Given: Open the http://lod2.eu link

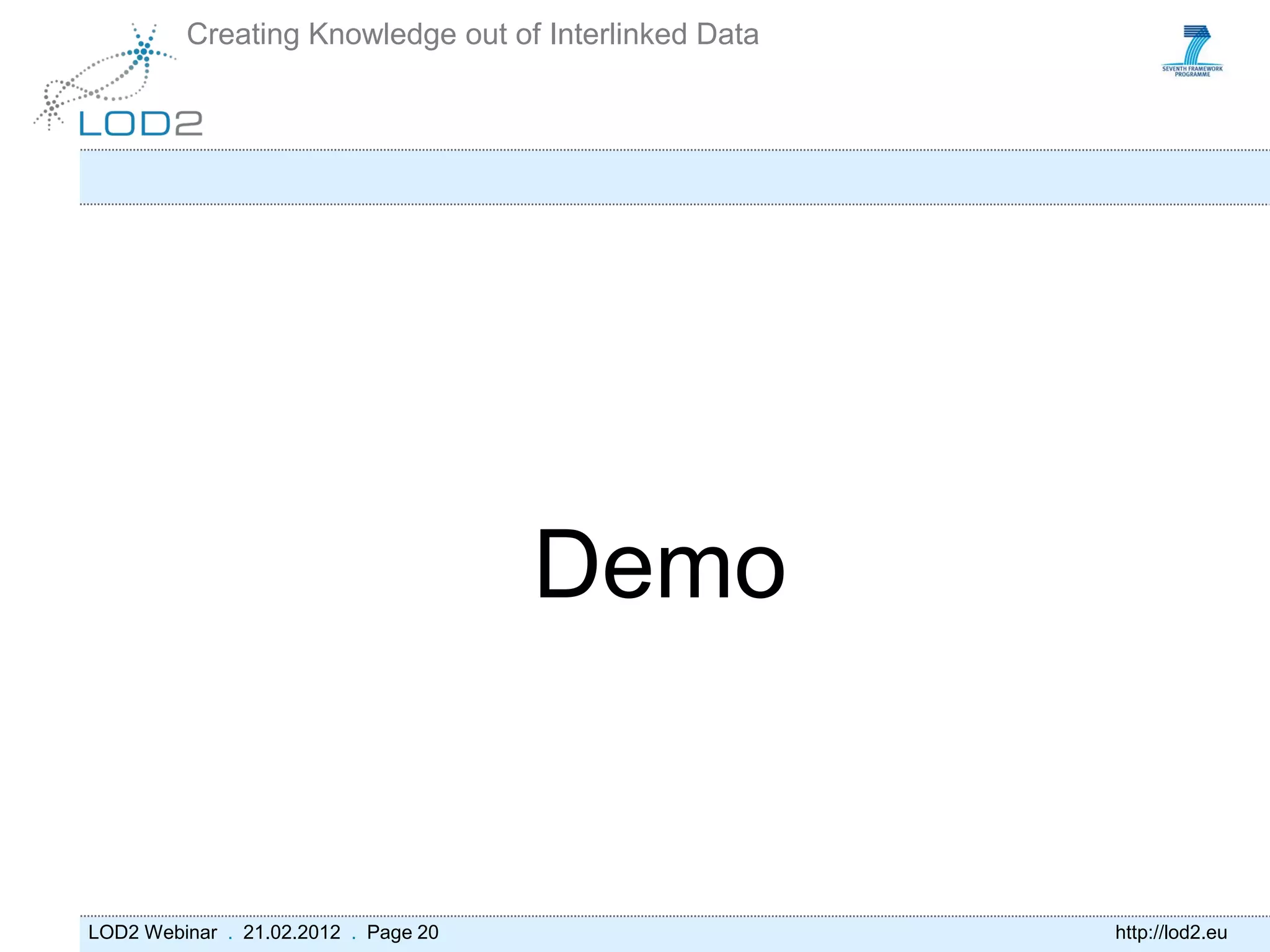Looking at the screenshot, I should 1171,932.
